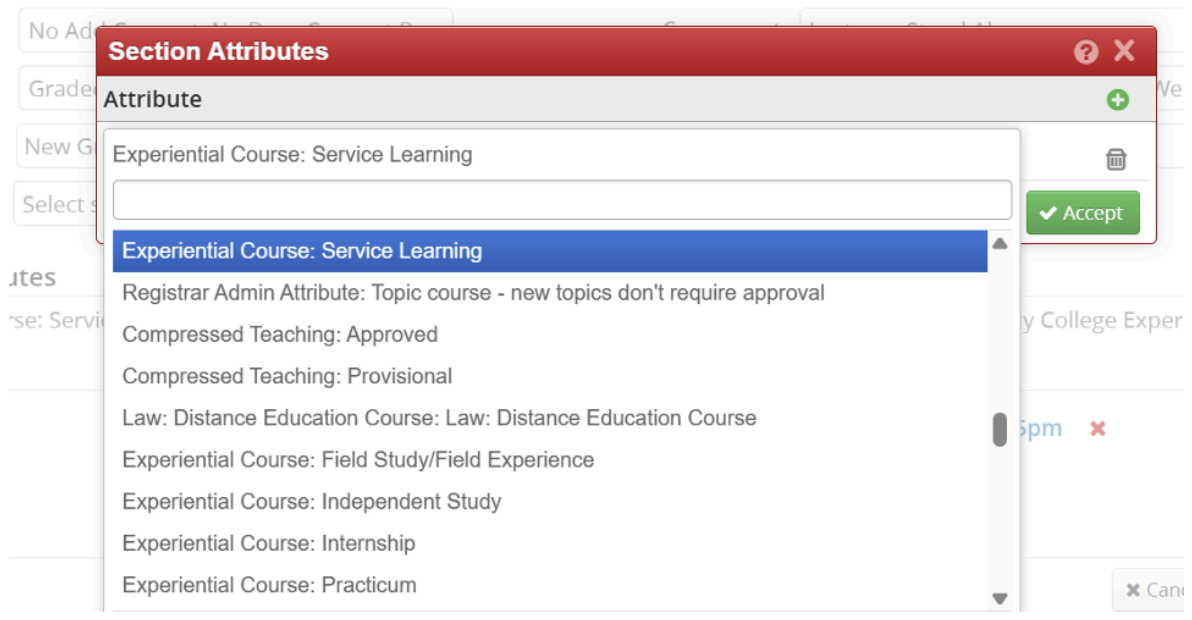Click the attribute list scrollbar thumb
Viewport: 1192px width, 620px height.
tap(999, 429)
